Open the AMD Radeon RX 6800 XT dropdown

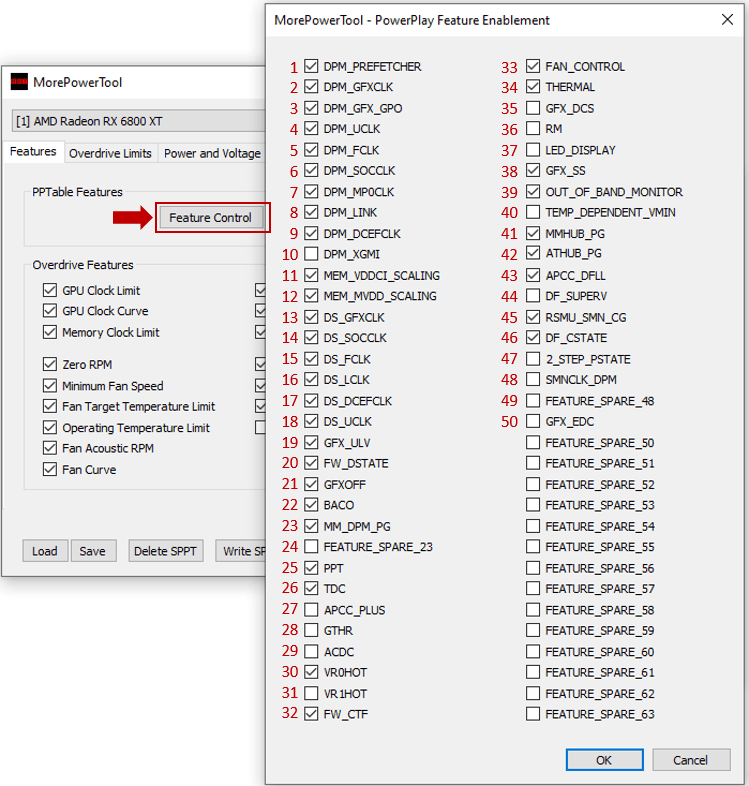pyautogui.click(x=138, y=121)
